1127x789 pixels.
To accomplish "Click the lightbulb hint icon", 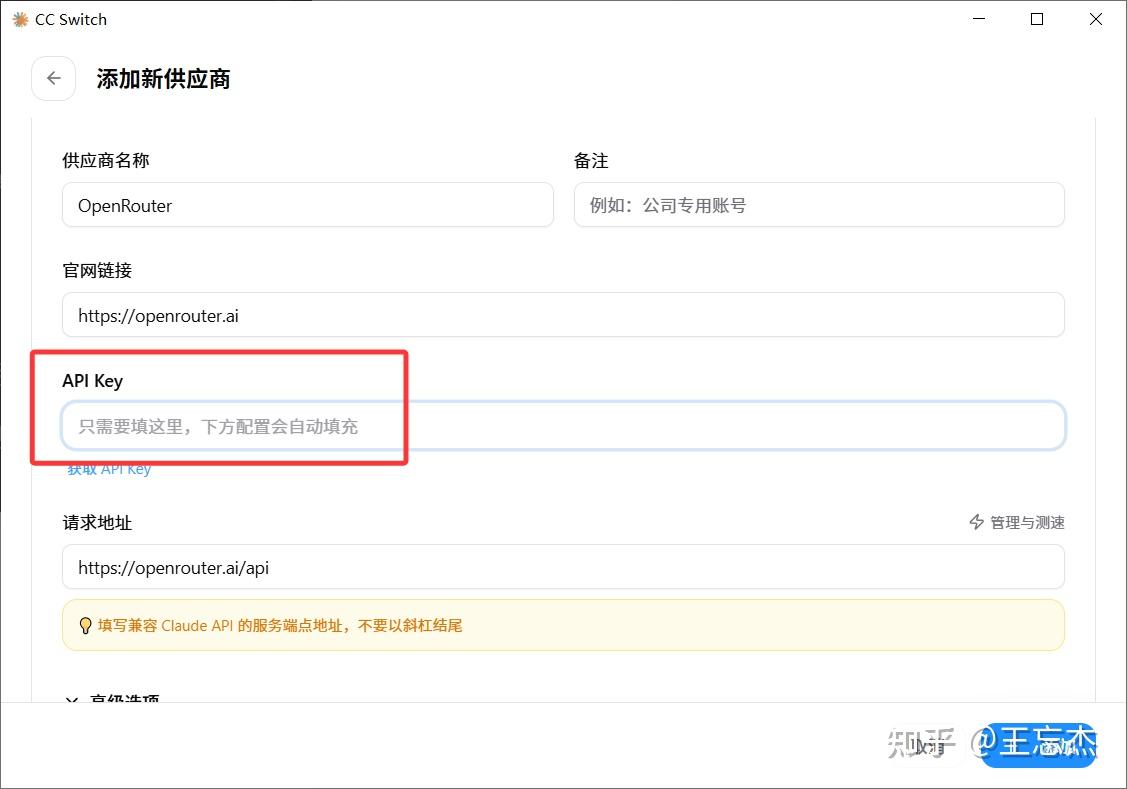I will 86,625.
